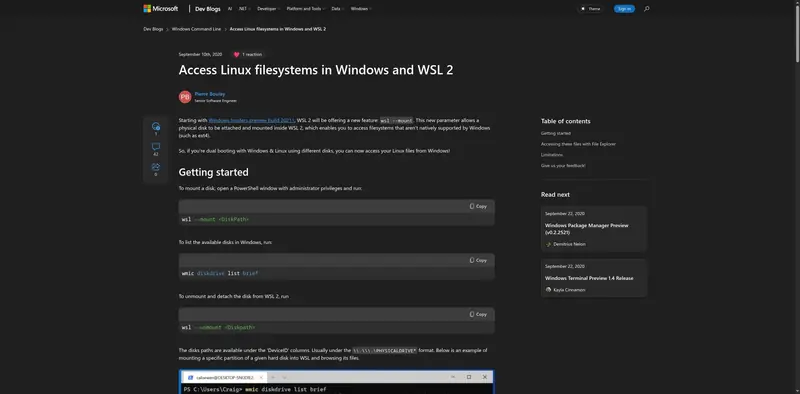Click the Sign in button
The width and height of the screenshot is (800, 394).
tap(624, 9)
